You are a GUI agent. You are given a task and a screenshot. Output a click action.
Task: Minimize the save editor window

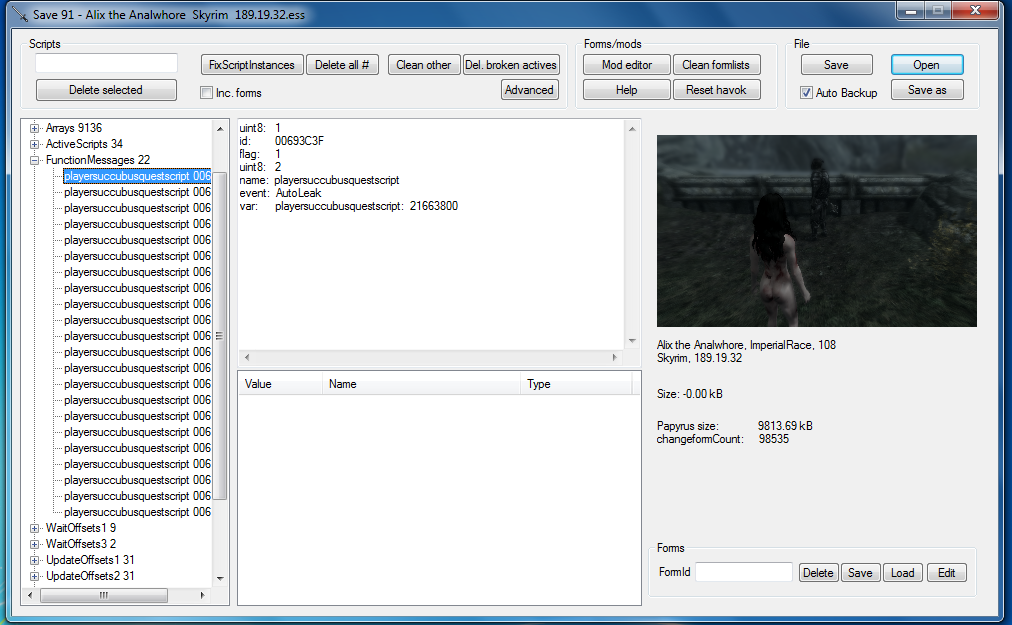coord(911,11)
